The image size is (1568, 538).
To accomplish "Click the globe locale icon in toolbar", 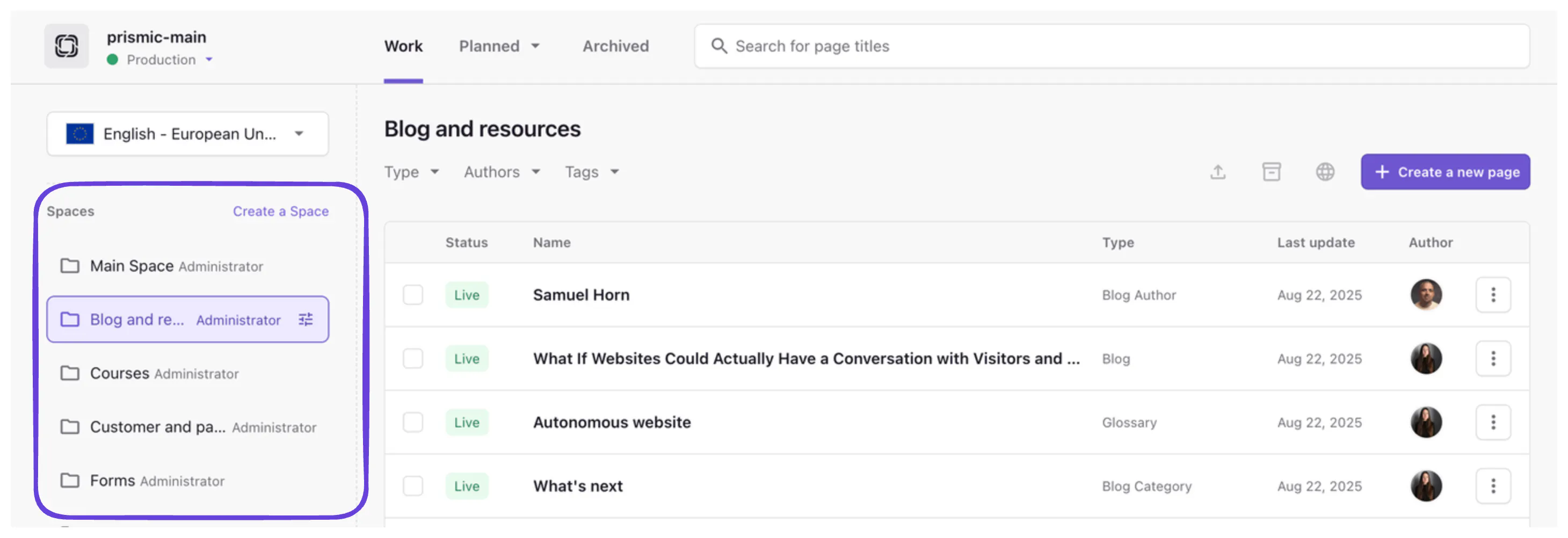I will click(x=1325, y=172).
